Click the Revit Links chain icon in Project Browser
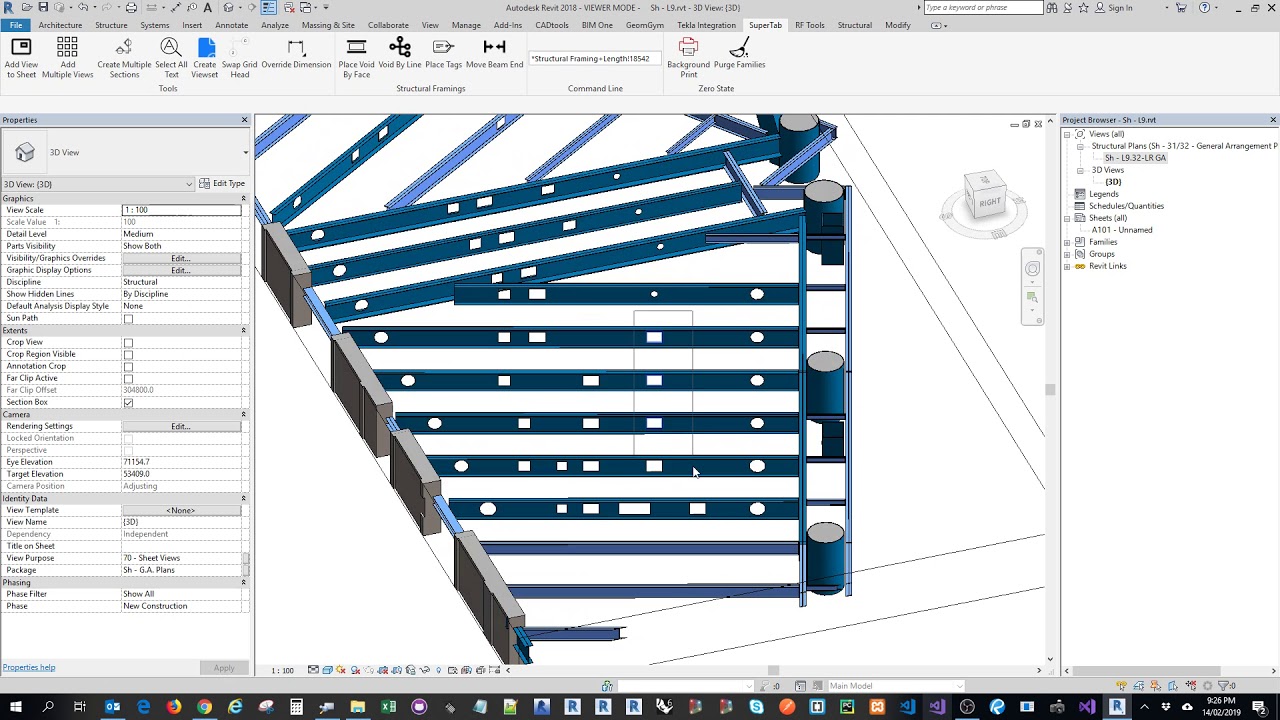Image resolution: width=1280 pixels, height=720 pixels. click(1080, 266)
